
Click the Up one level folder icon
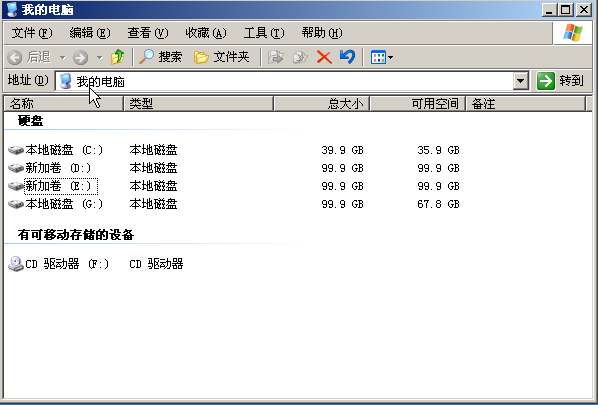point(117,57)
